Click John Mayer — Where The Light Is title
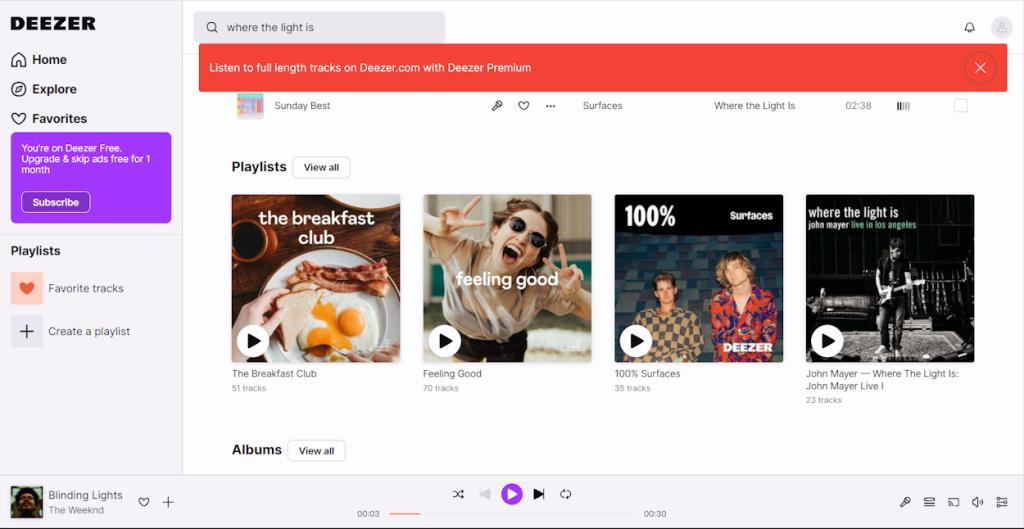The image size is (1024, 529). click(x=882, y=379)
